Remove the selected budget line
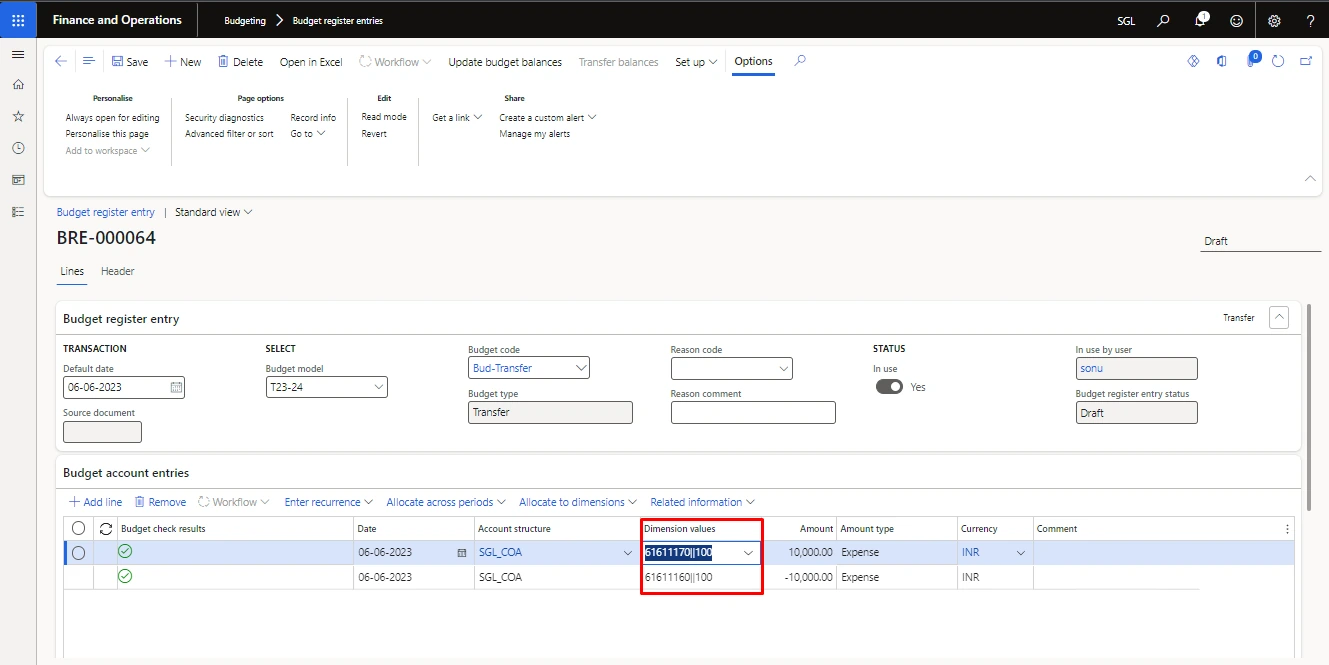Image resolution: width=1329 pixels, height=665 pixels. point(160,502)
